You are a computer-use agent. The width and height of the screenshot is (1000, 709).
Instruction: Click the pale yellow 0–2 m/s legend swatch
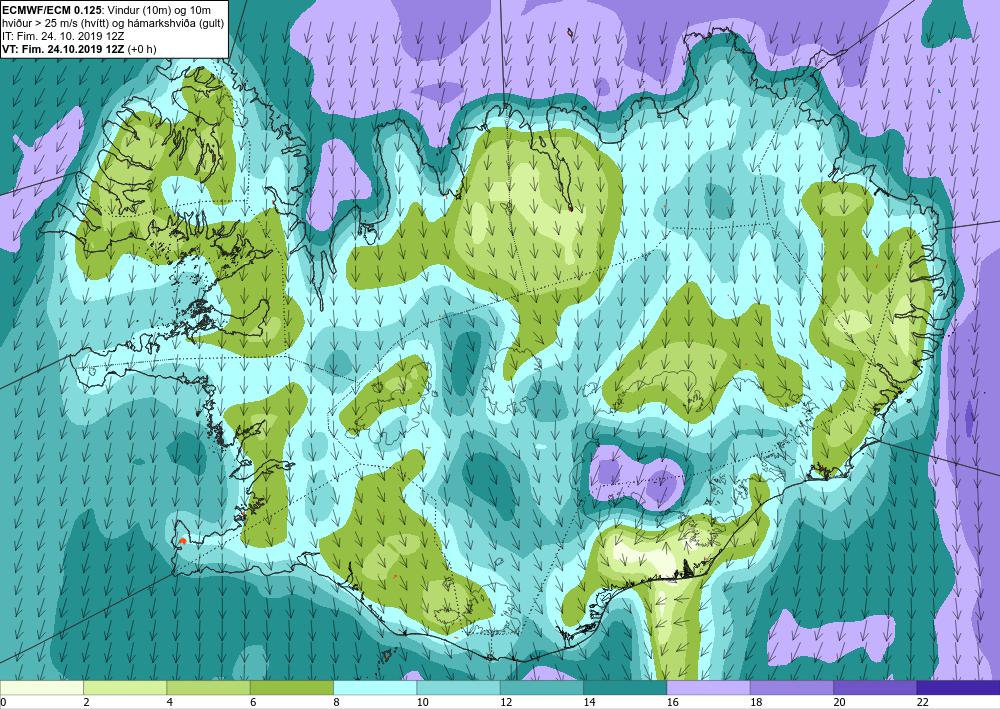42,688
